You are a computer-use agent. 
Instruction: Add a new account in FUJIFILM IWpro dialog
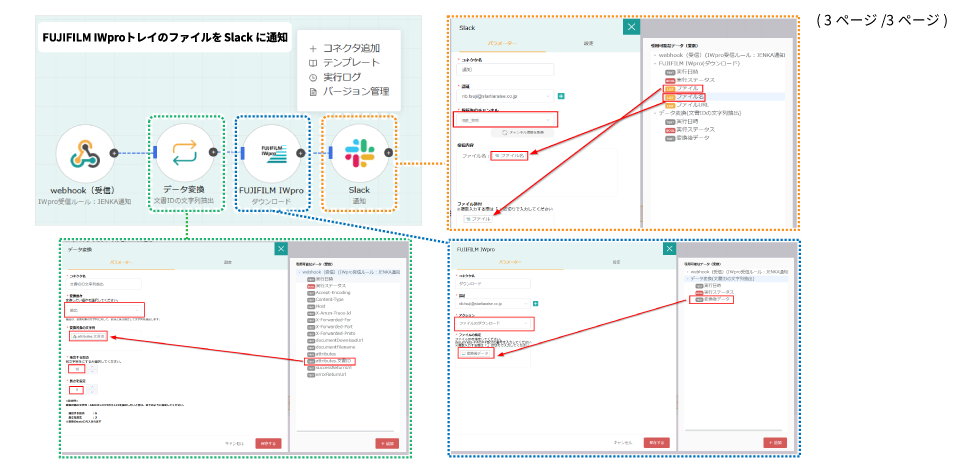(x=536, y=304)
